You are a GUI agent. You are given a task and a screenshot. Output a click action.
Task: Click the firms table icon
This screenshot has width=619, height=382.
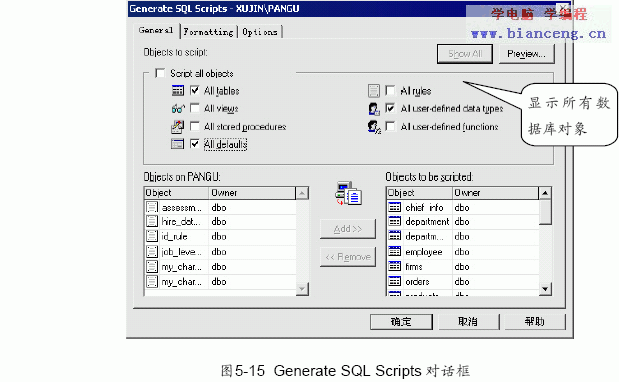395,266
